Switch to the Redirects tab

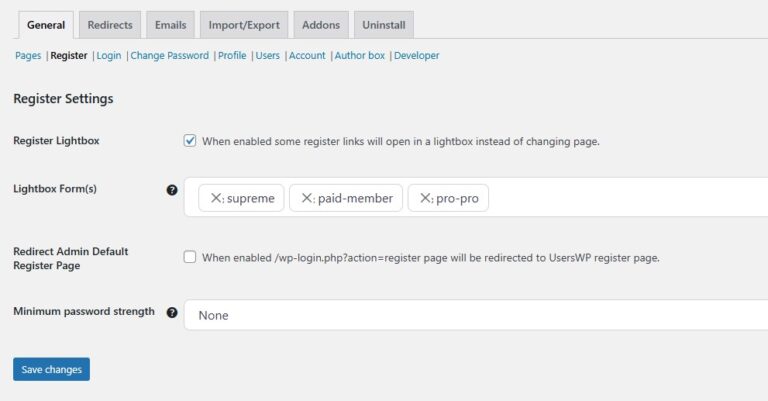tap(110, 25)
